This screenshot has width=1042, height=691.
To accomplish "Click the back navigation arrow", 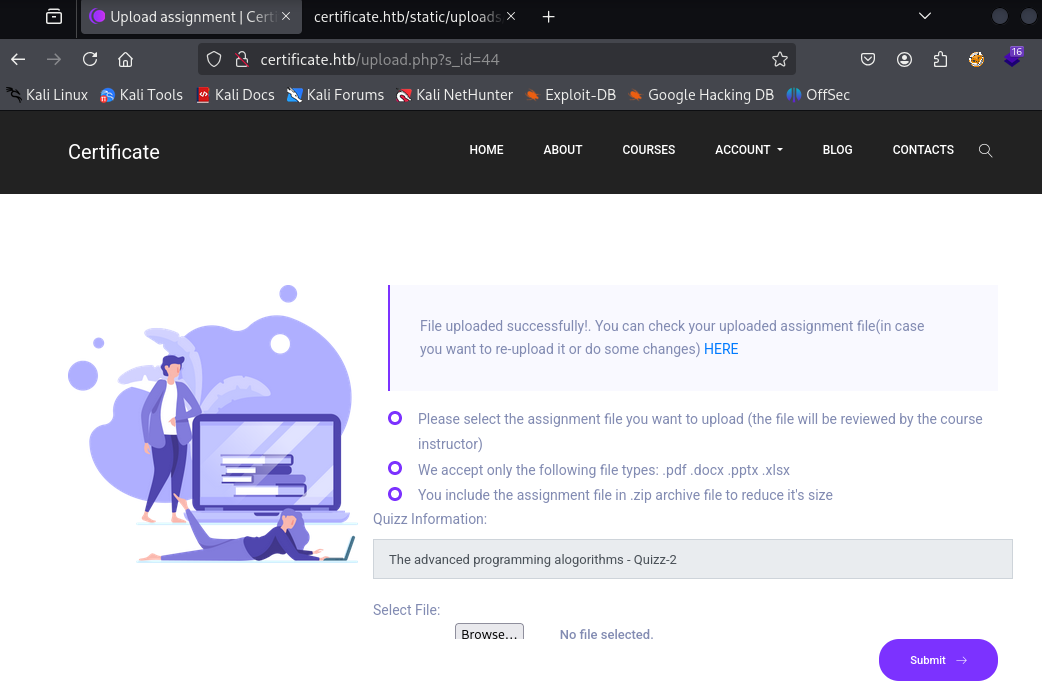I will tap(18, 59).
